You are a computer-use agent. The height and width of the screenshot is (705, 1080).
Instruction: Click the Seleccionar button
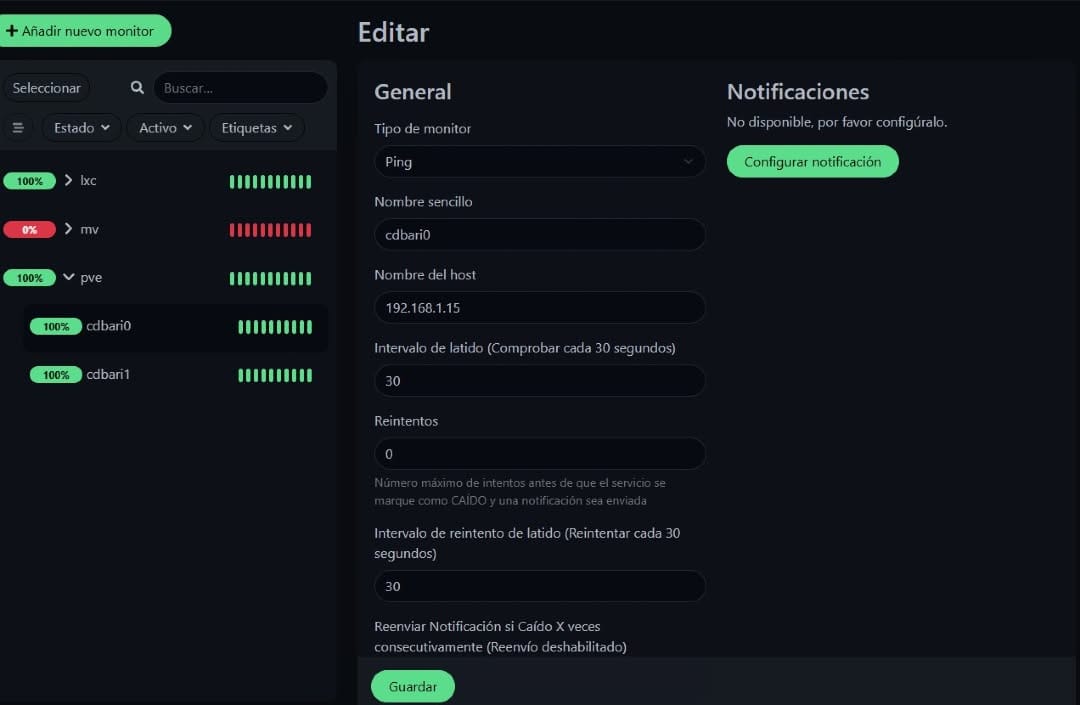click(46, 88)
